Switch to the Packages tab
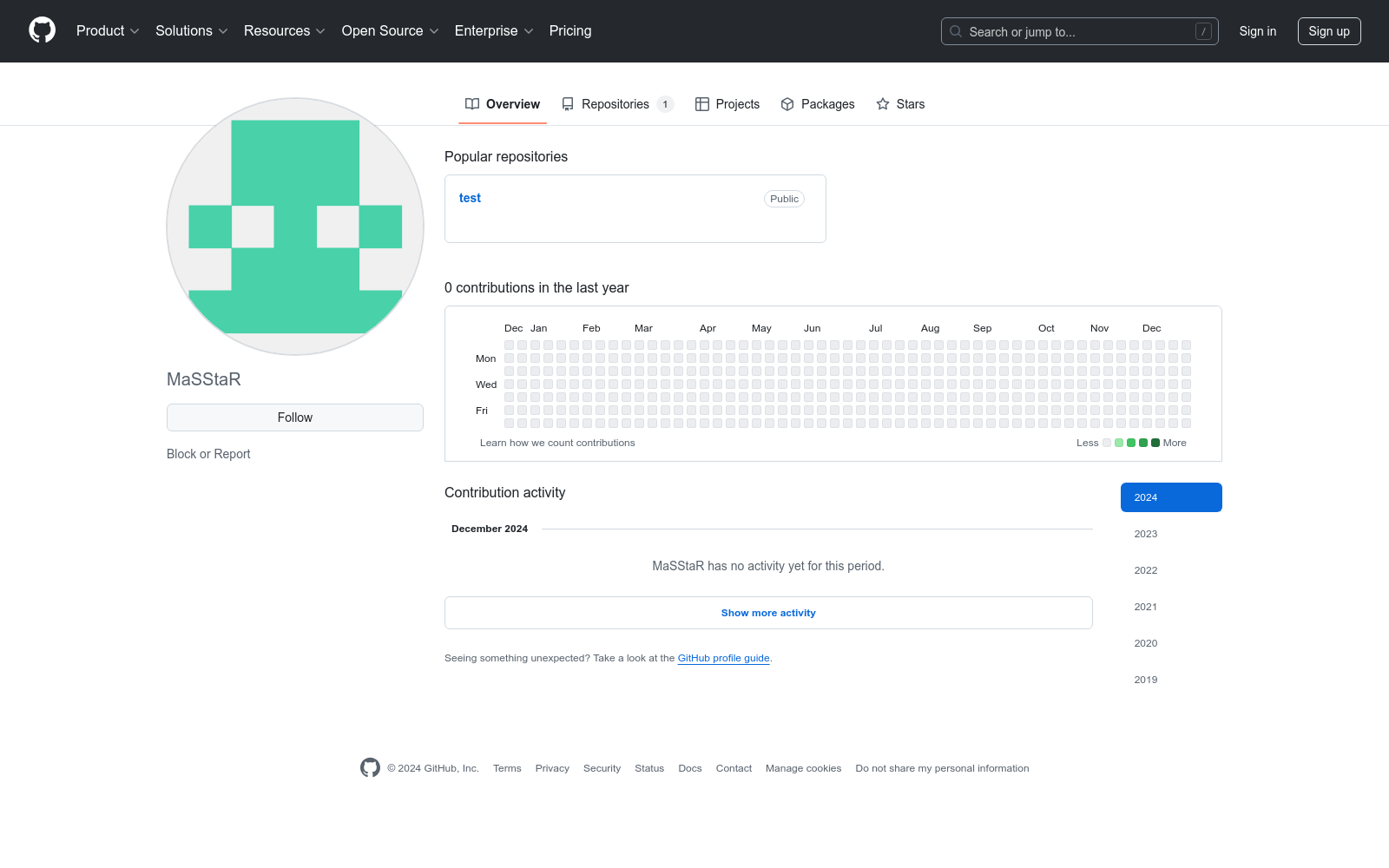 [x=818, y=104]
